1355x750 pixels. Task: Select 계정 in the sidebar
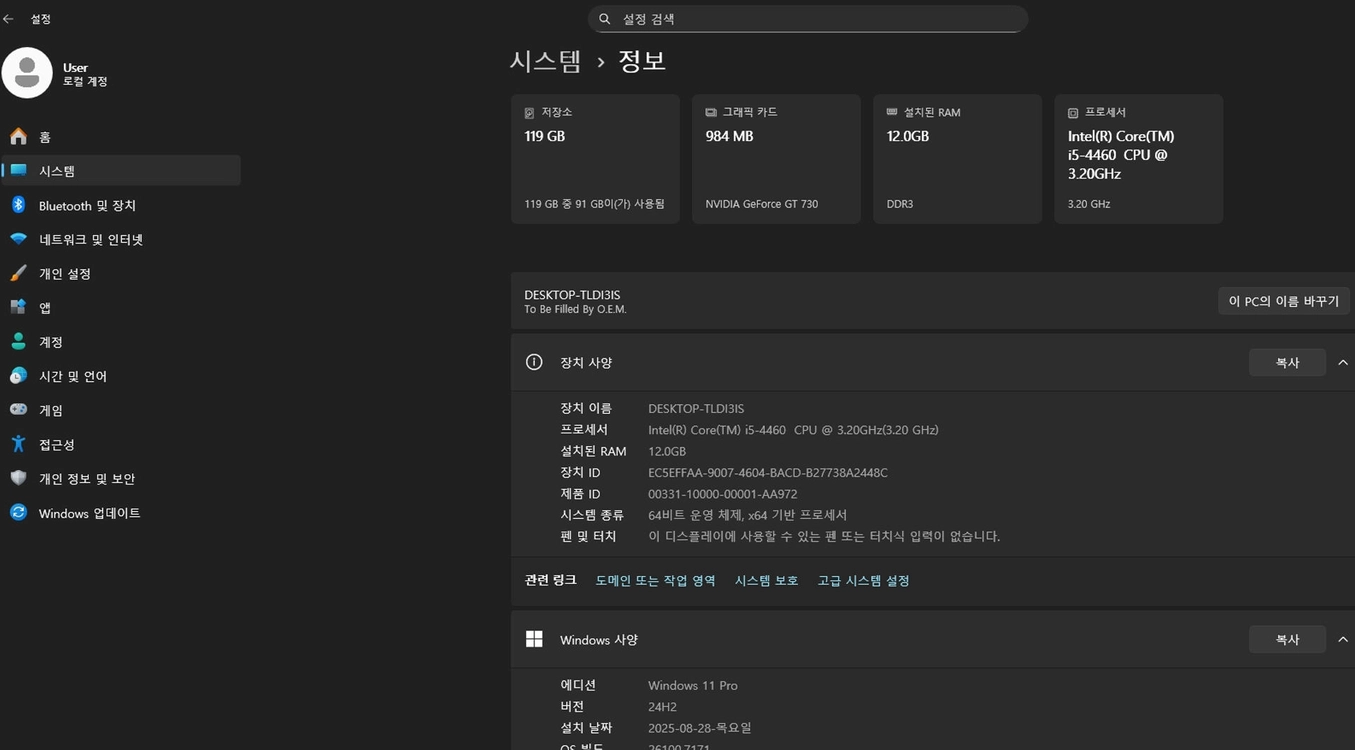[121, 341]
